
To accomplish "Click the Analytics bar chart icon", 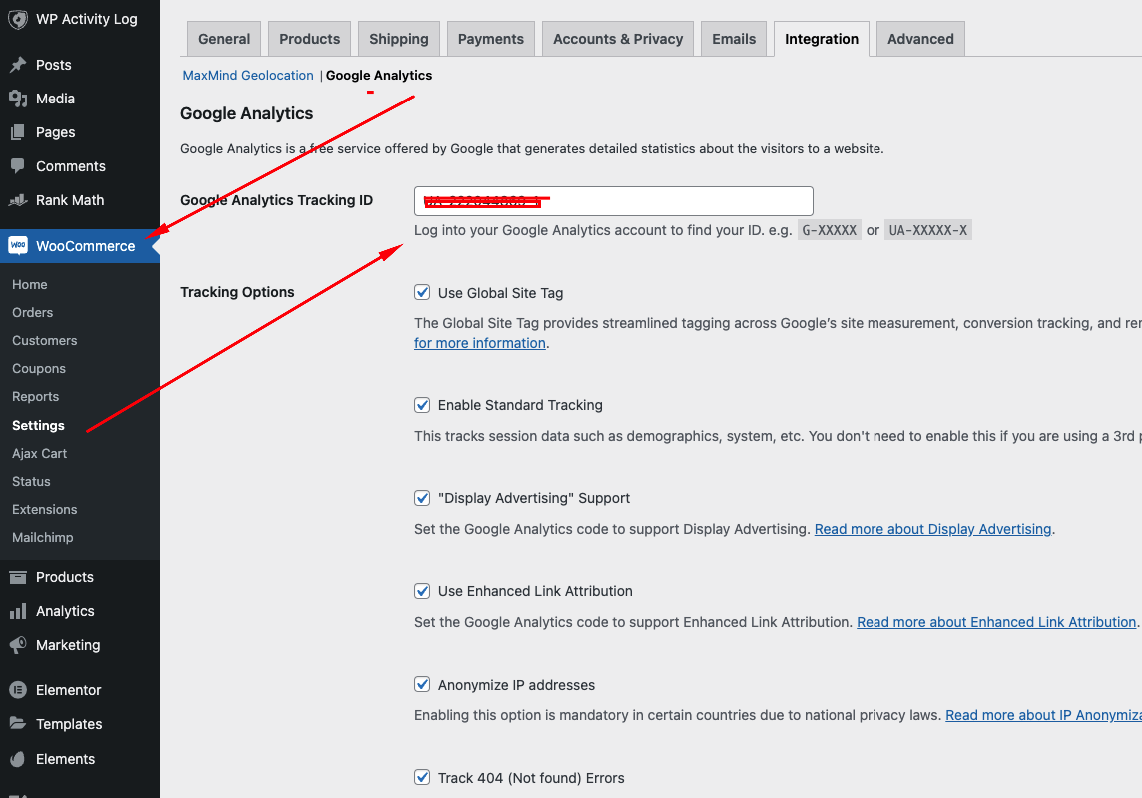I will (x=18, y=611).
